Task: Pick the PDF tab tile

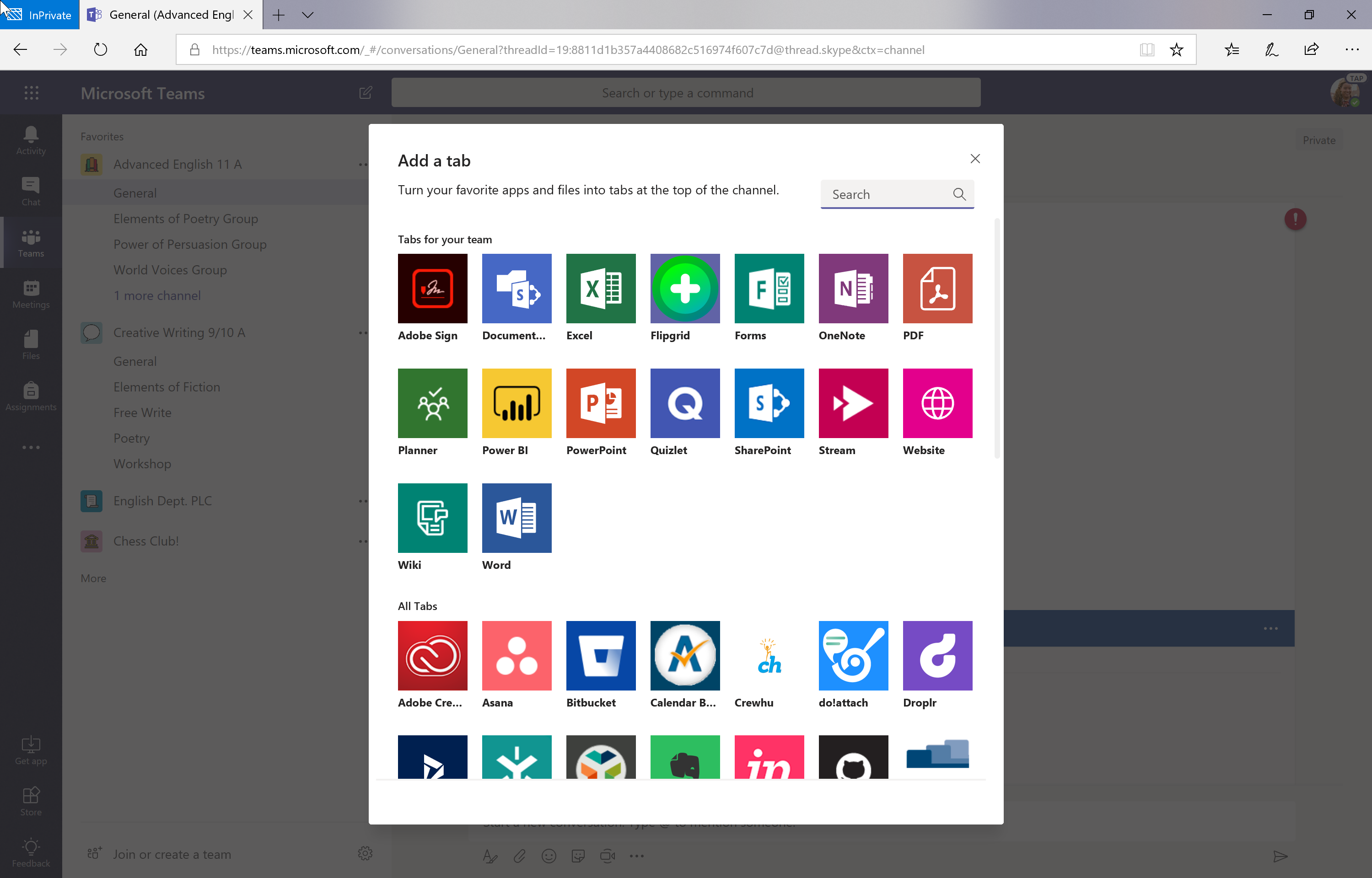Action: [x=937, y=289]
